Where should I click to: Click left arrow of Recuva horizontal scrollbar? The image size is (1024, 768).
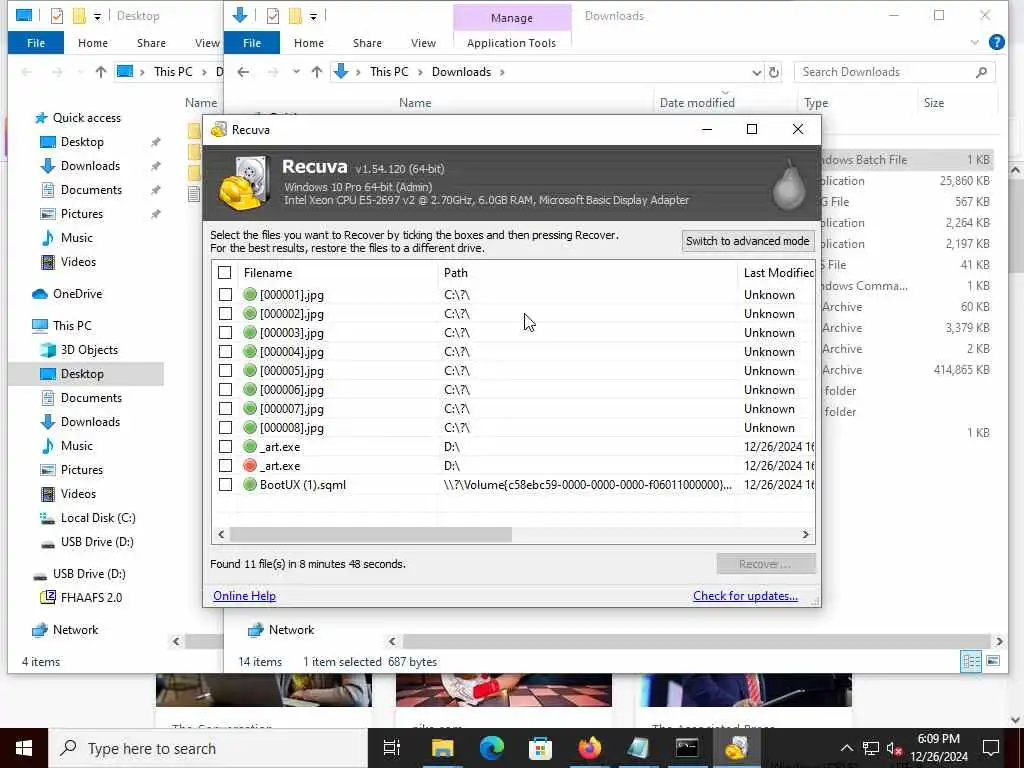[221, 534]
